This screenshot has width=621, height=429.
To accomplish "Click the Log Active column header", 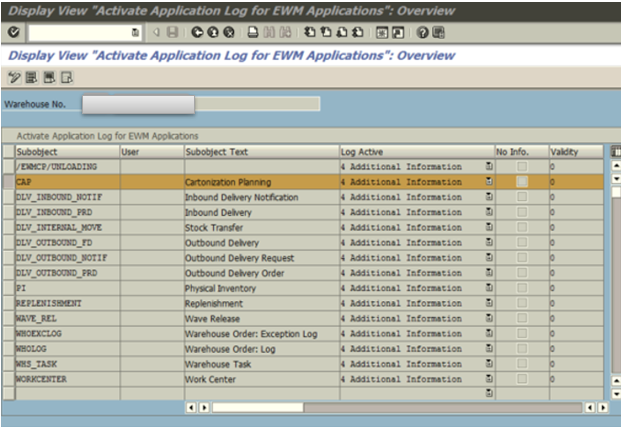I will point(415,152).
